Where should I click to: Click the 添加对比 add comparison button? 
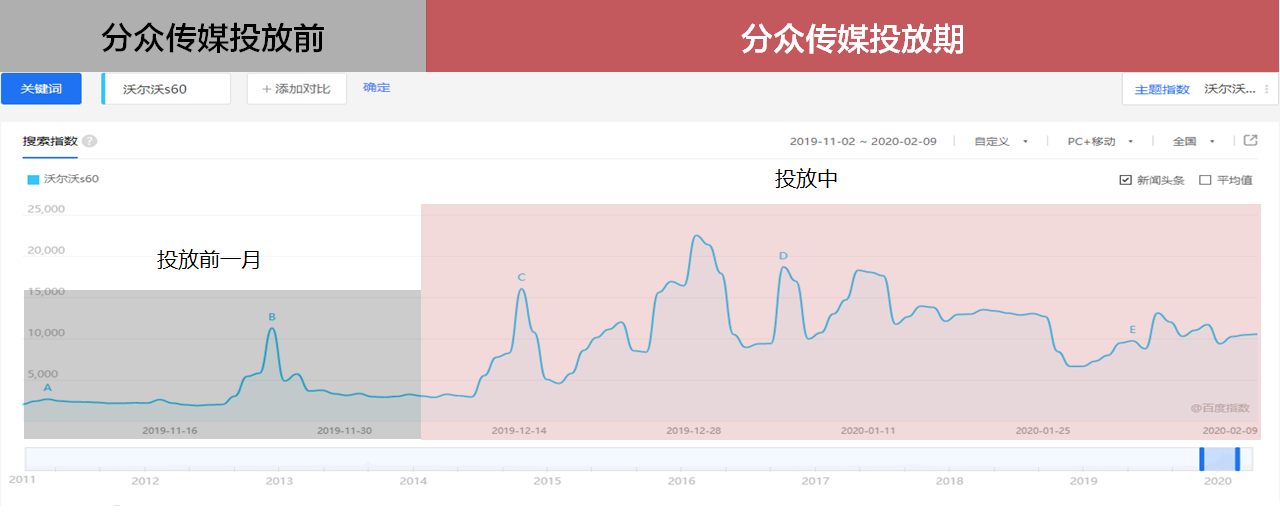[x=297, y=89]
